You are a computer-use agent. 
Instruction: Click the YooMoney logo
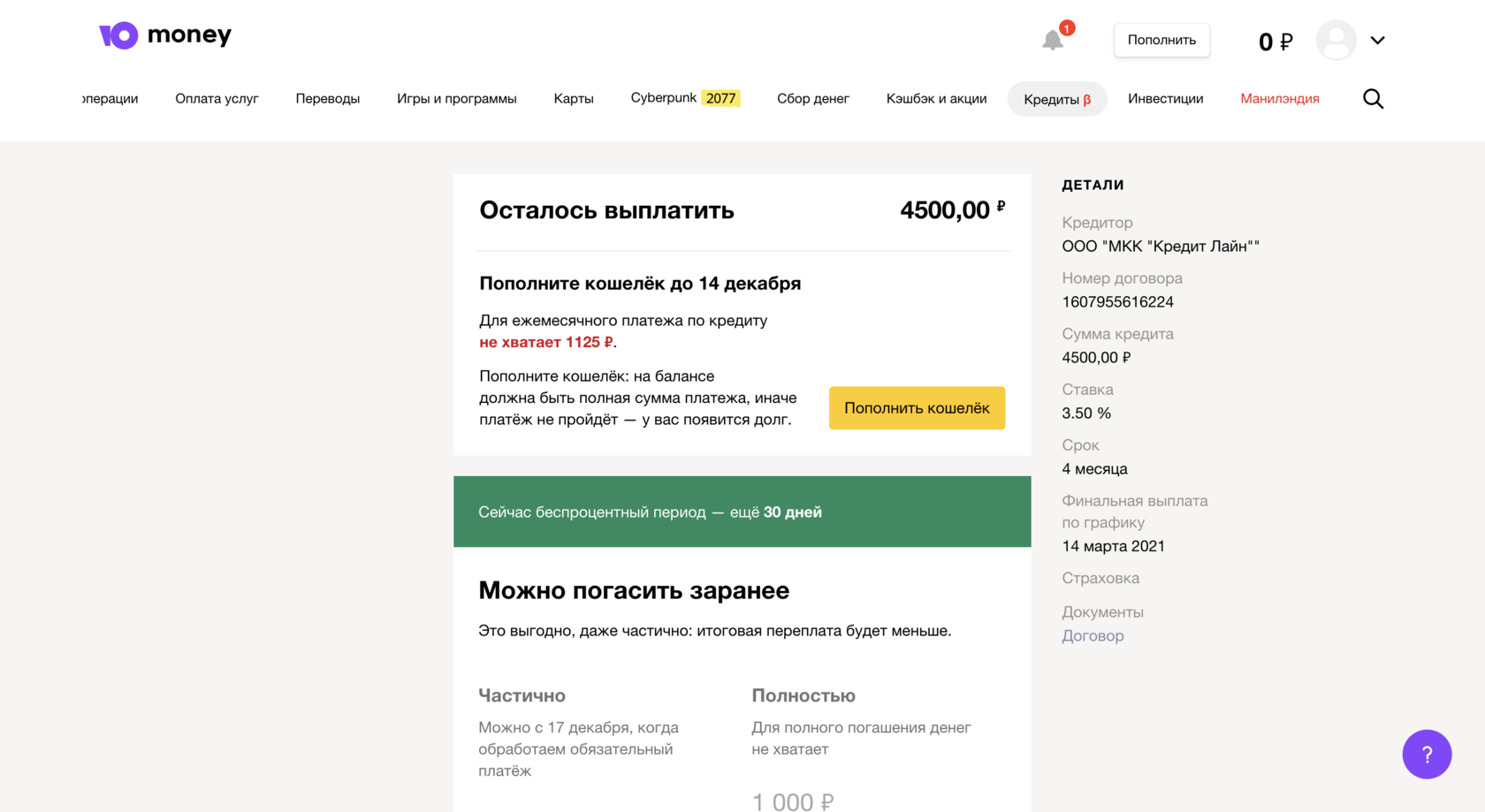[164, 34]
